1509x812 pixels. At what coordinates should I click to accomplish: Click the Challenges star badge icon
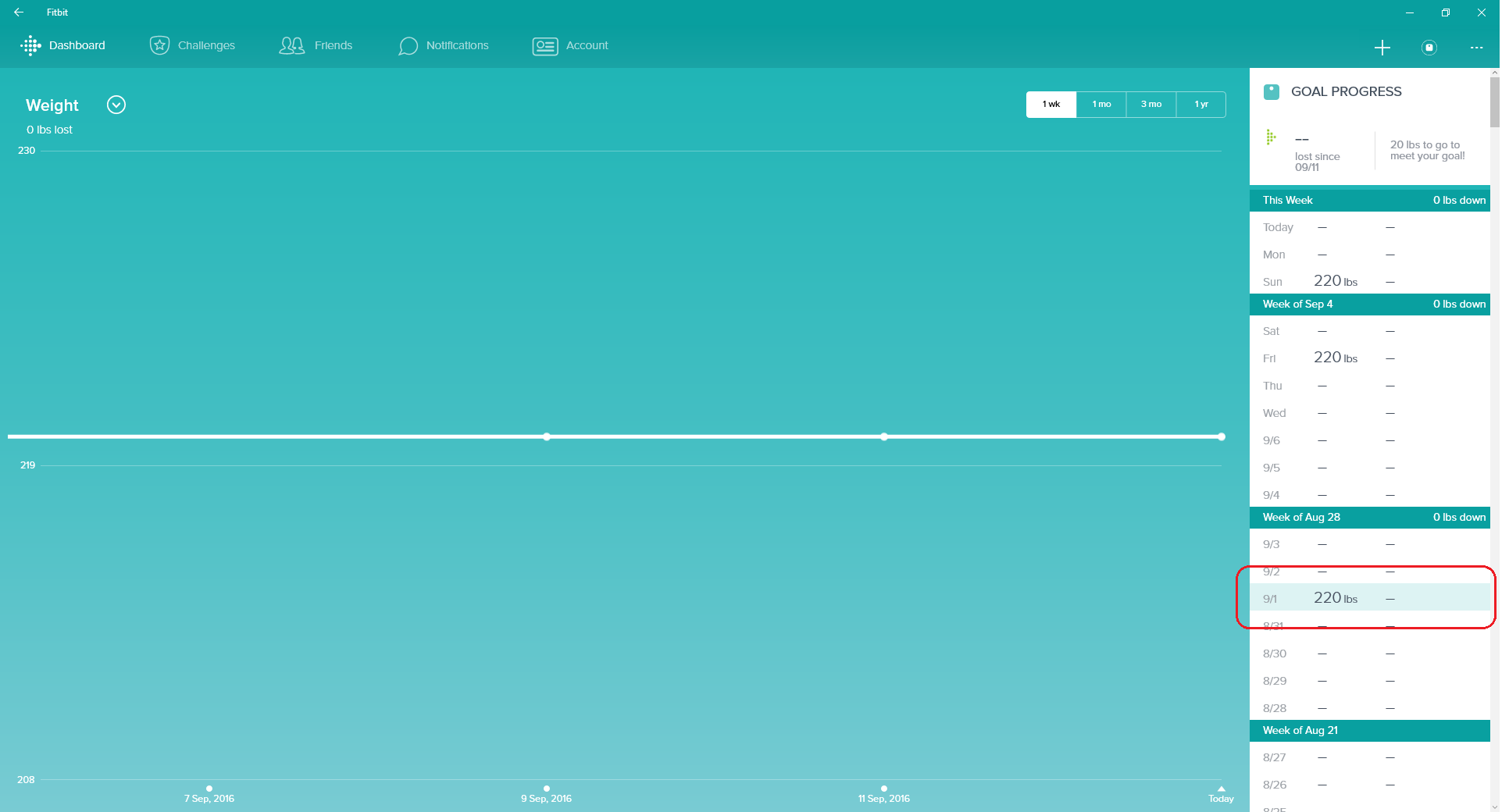(x=159, y=45)
